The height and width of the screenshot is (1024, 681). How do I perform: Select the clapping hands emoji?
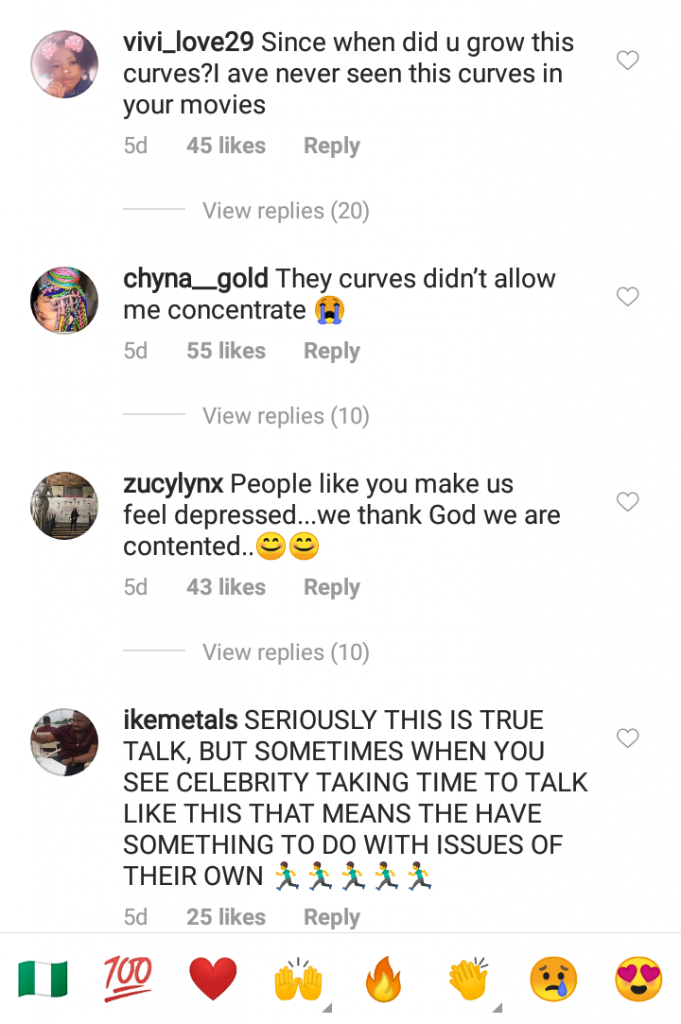[468, 979]
